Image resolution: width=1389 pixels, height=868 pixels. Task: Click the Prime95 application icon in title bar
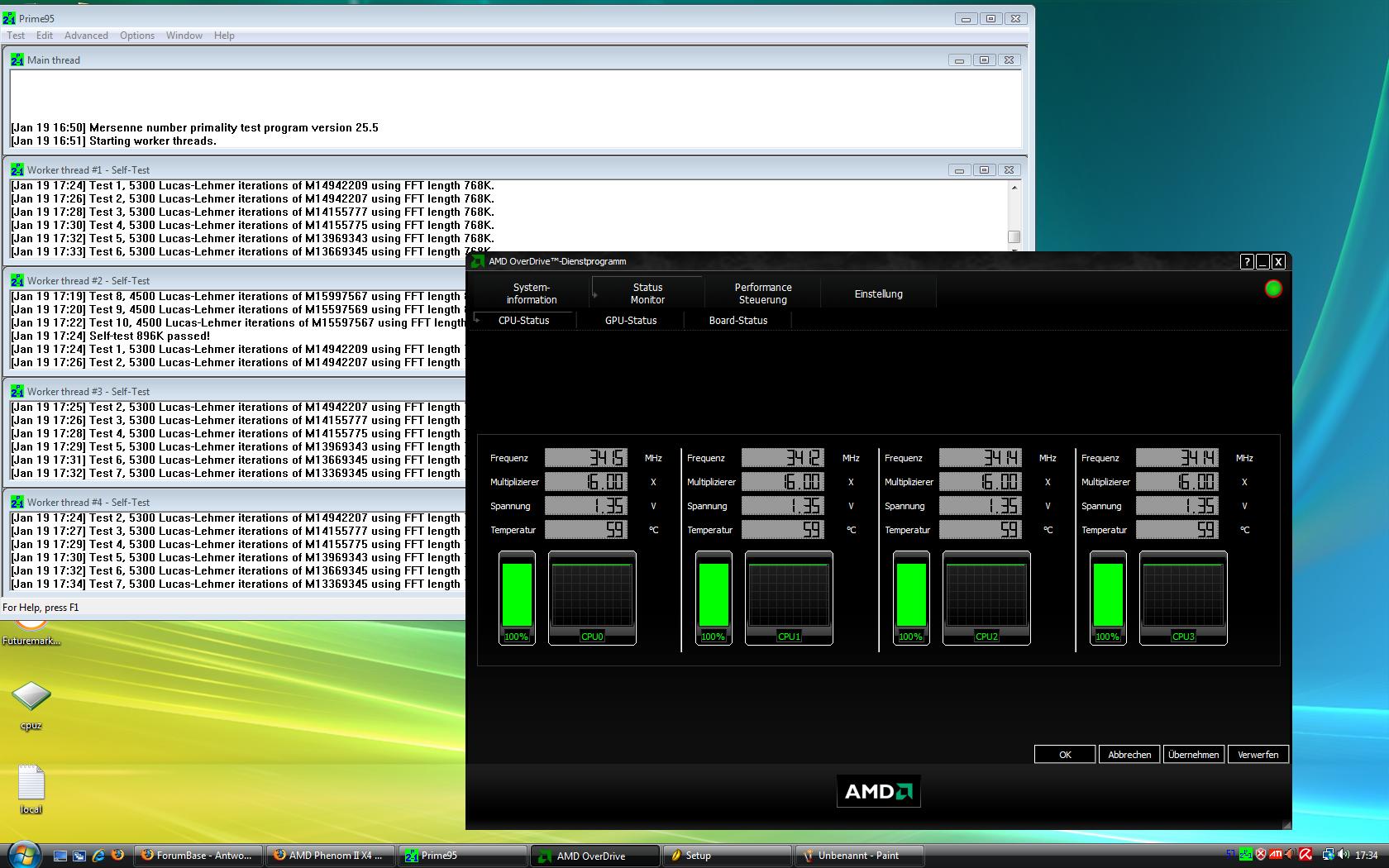pos(9,18)
